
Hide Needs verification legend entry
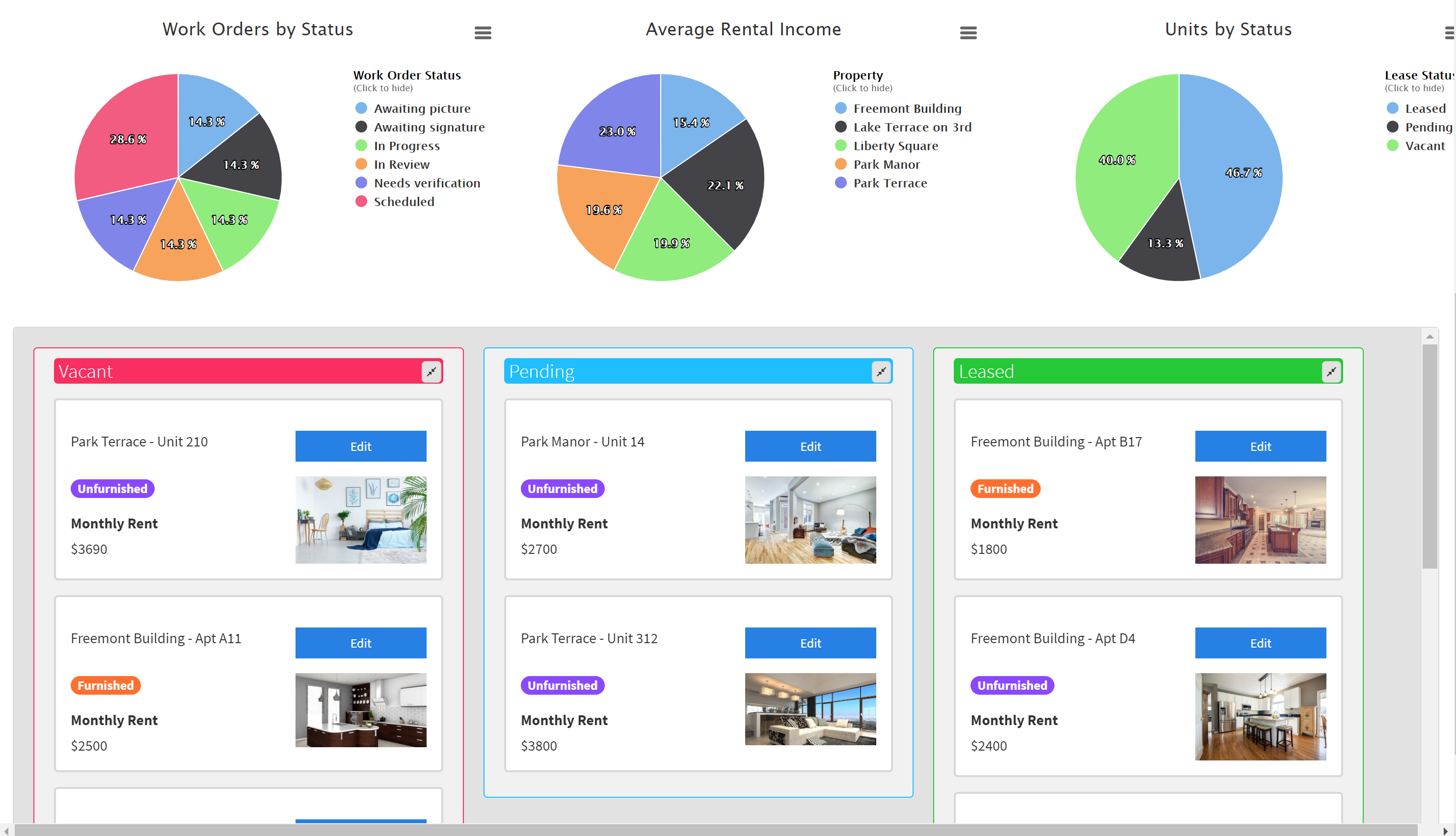tap(418, 183)
